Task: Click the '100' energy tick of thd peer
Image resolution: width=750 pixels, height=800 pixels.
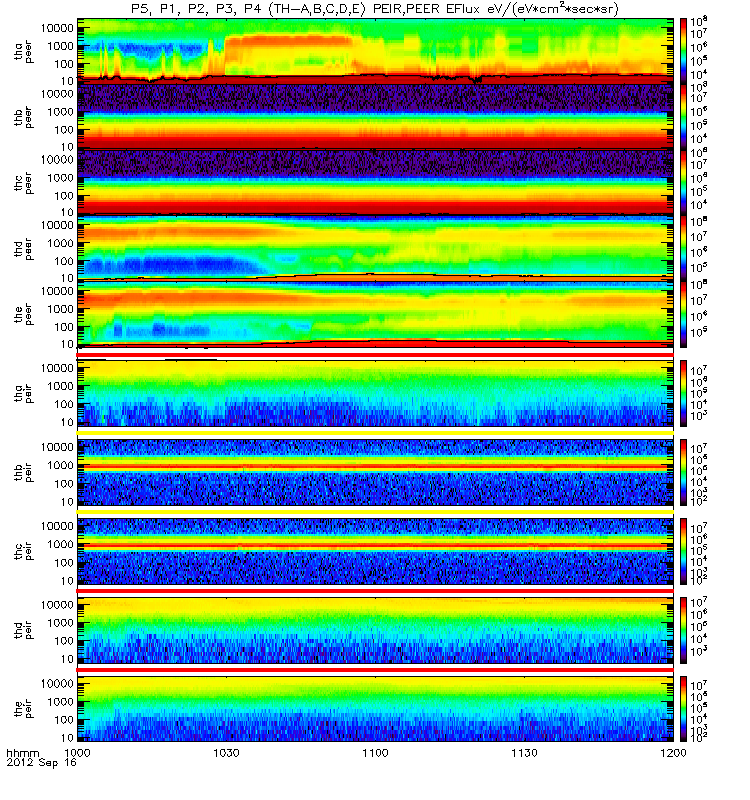Action: click(64, 261)
